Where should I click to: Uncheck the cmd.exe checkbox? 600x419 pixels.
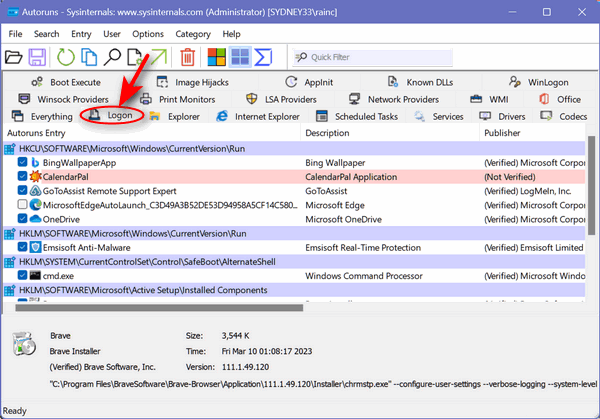tap(22, 275)
